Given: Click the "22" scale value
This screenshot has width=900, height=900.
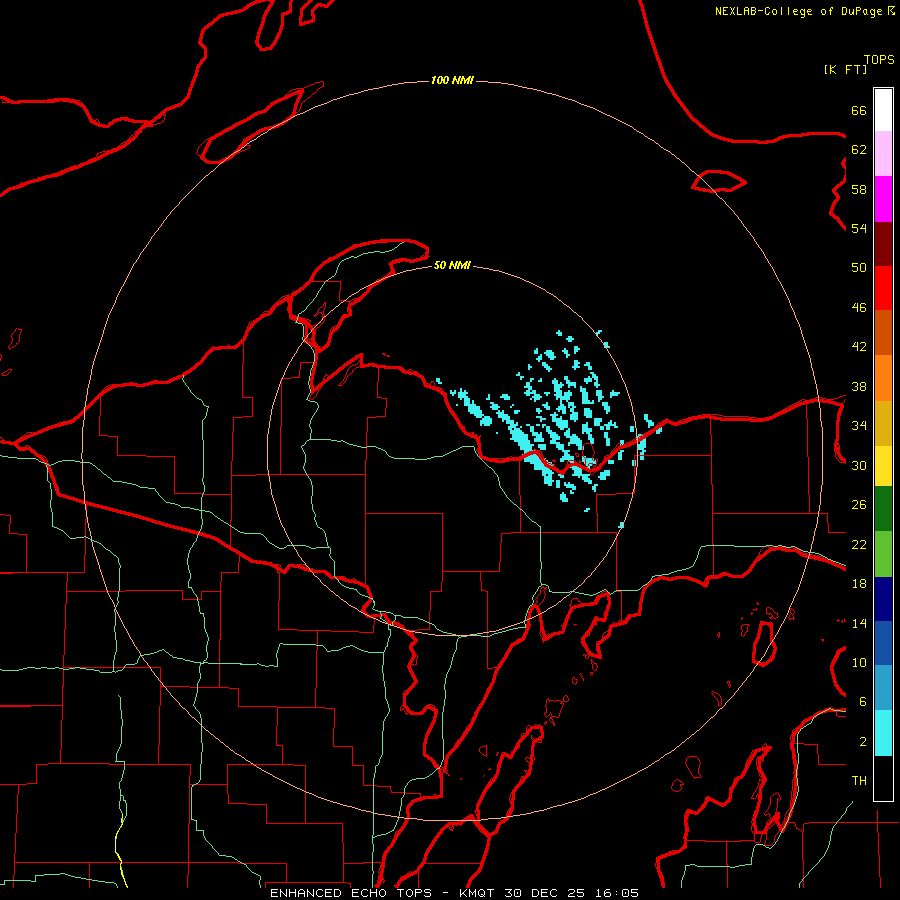Looking at the screenshot, I should click(859, 544).
